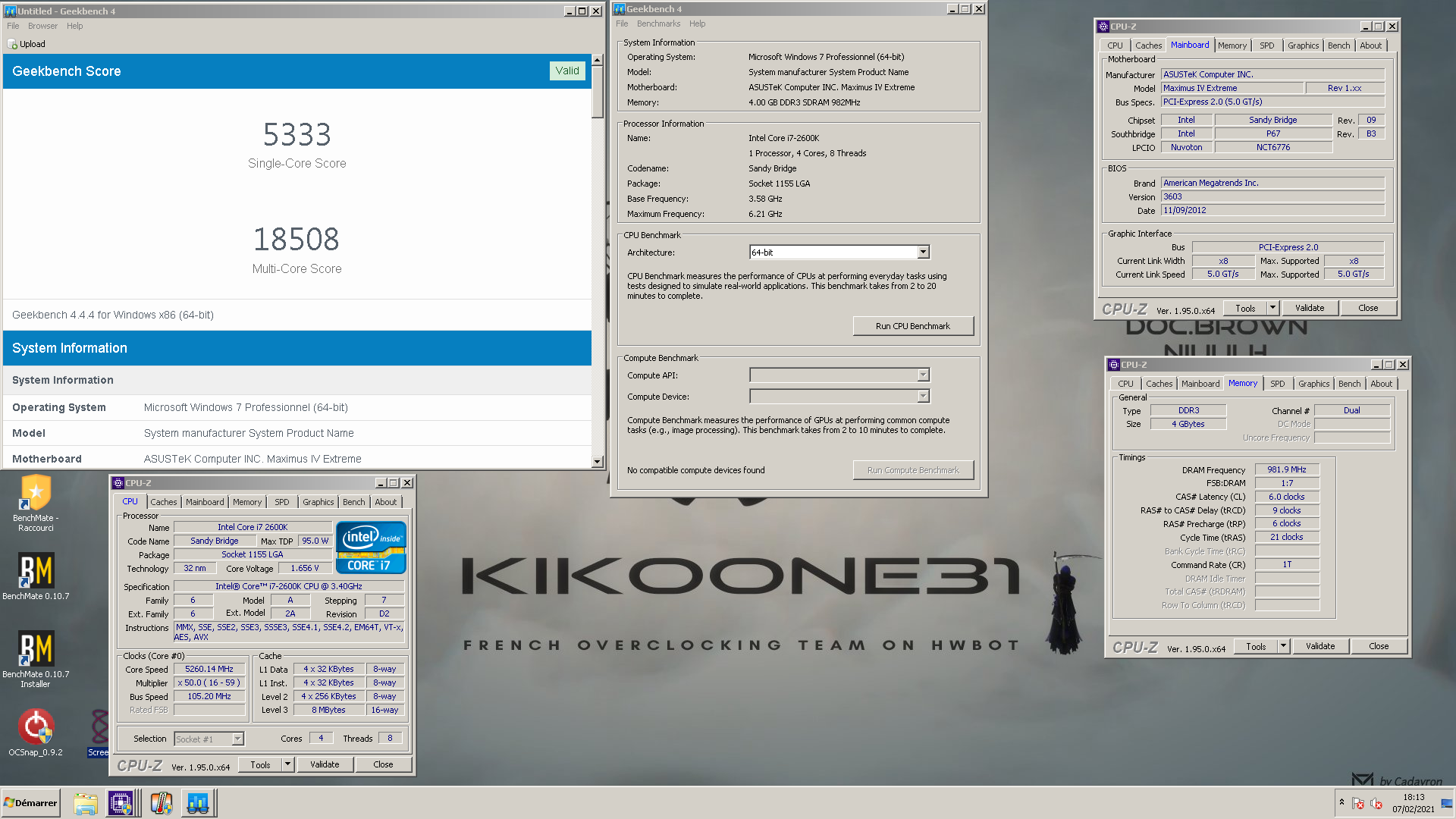This screenshot has width=1456, height=819.
Task: Open the Socket #1 selection dropdown
Action: (x=237, y=739)
